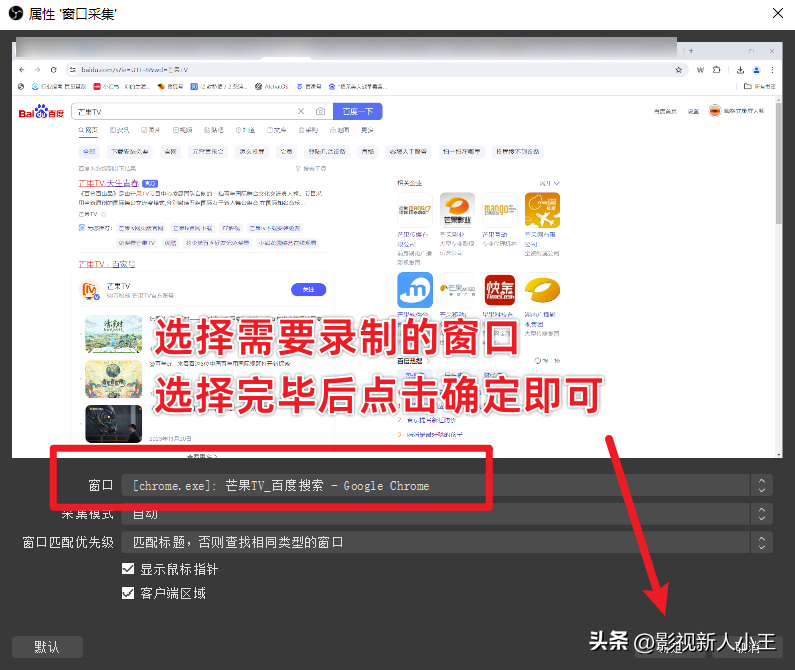Toggle the 显示鼠标指针 checkbox

[x=128, y=569]
